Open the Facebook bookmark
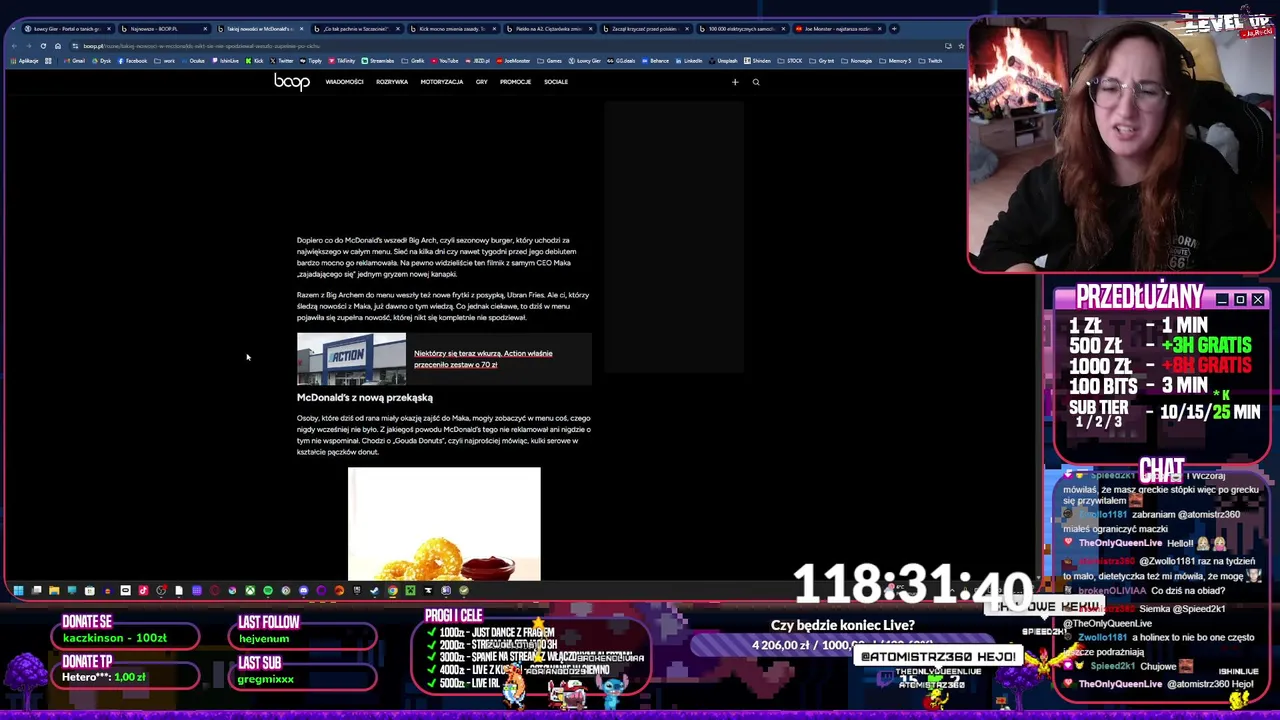This screenshot has width=1280, height=720. [x=133, y=61]
